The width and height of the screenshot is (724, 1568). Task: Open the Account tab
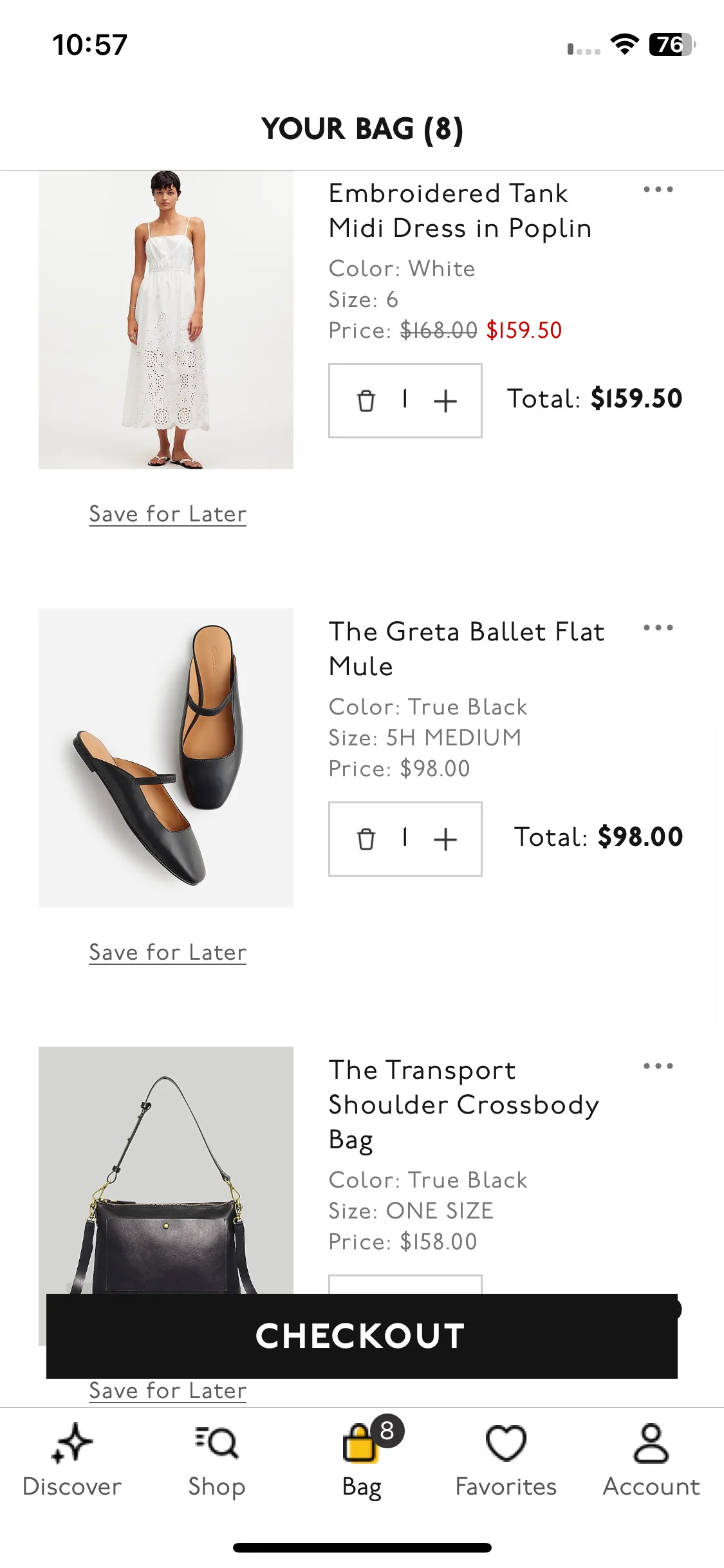(x=651, y=1460)
